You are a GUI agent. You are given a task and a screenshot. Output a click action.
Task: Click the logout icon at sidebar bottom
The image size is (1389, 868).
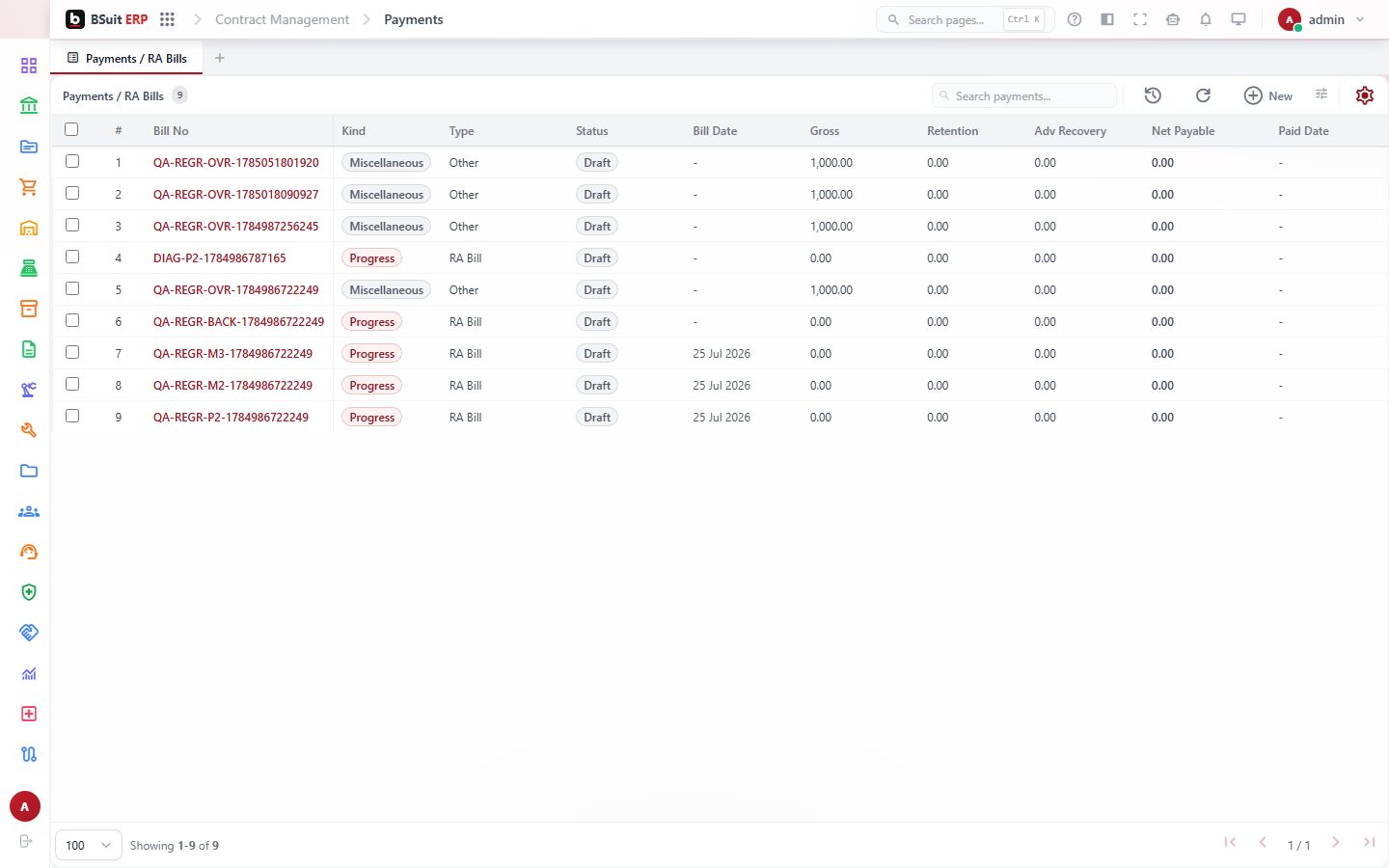coord(26,841)
